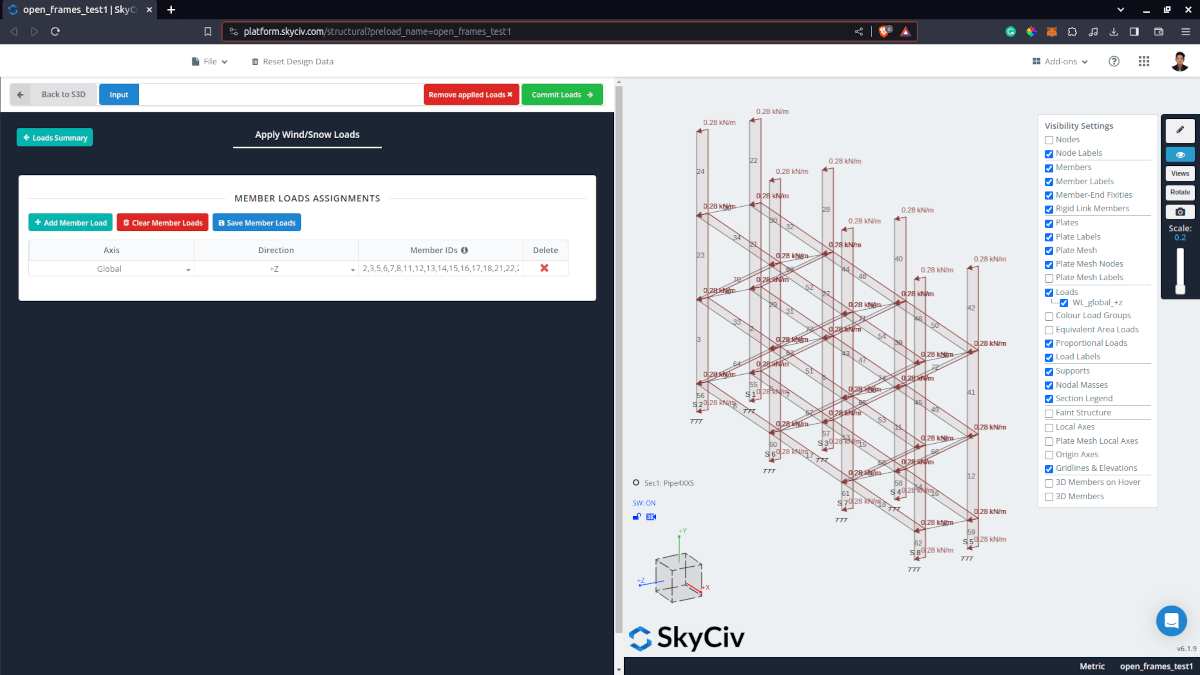
Task: Expand the File menu
Action: coord(208,61)
